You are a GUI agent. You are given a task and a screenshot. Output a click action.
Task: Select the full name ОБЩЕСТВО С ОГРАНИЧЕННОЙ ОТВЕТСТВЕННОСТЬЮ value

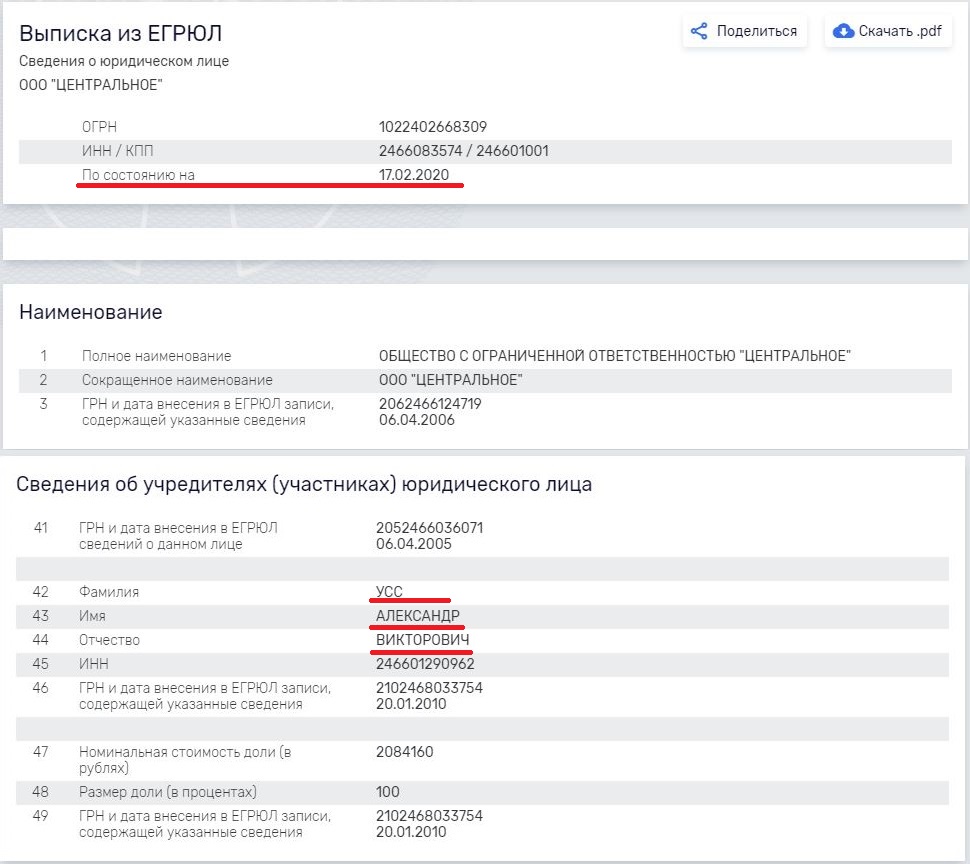tap(614, 356)
